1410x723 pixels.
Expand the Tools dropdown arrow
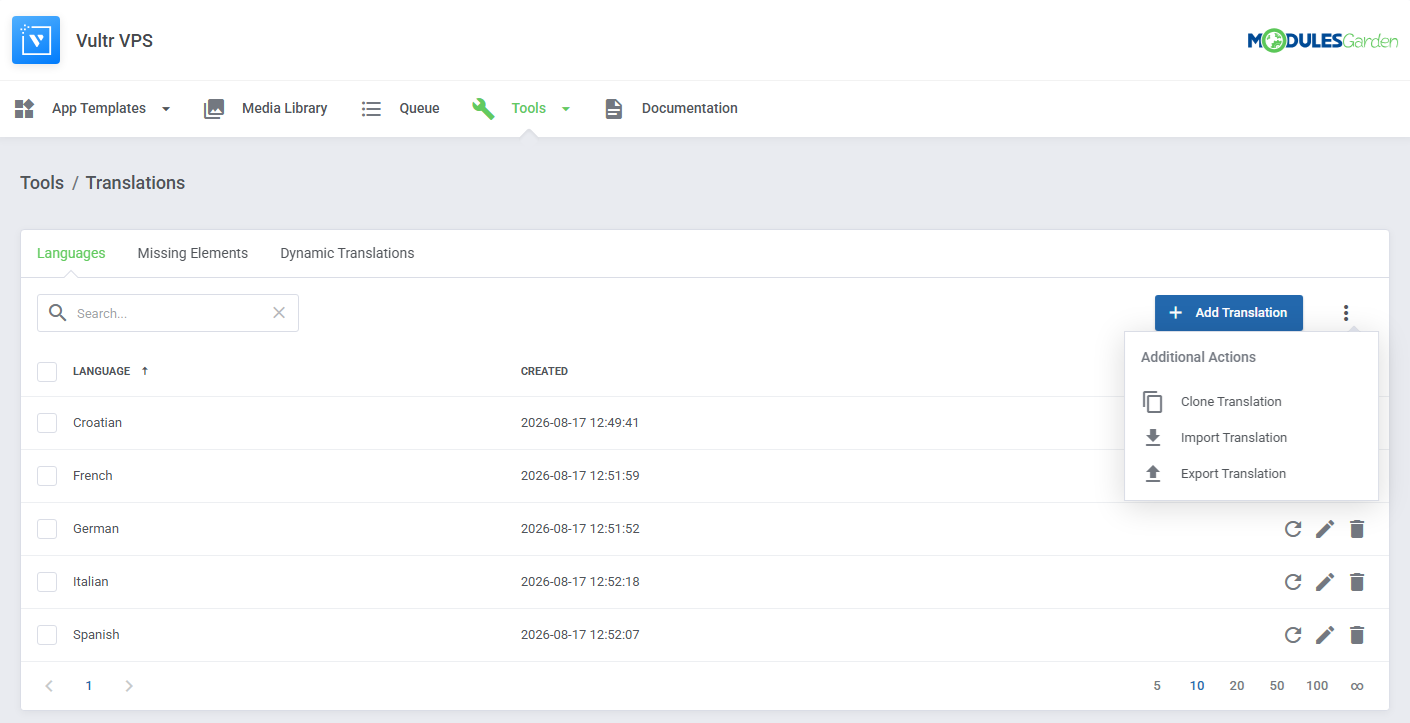(566, 109)
